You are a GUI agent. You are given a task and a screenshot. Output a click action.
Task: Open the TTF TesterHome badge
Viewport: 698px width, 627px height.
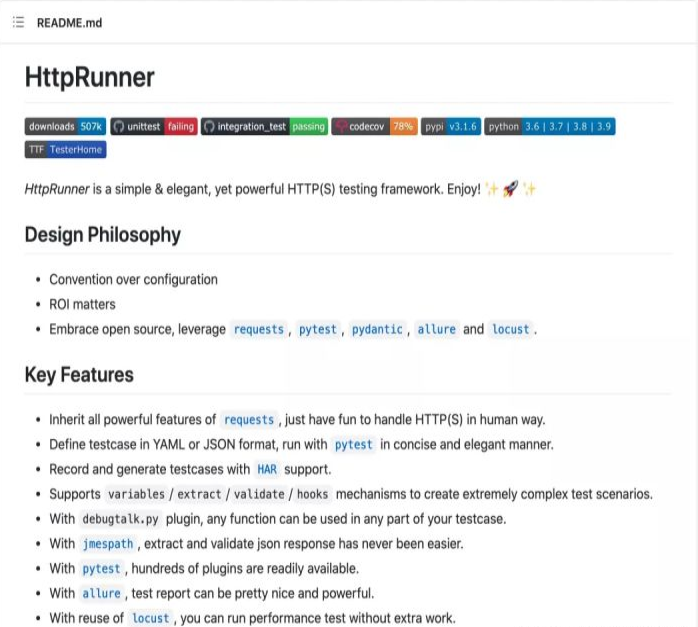65,150
